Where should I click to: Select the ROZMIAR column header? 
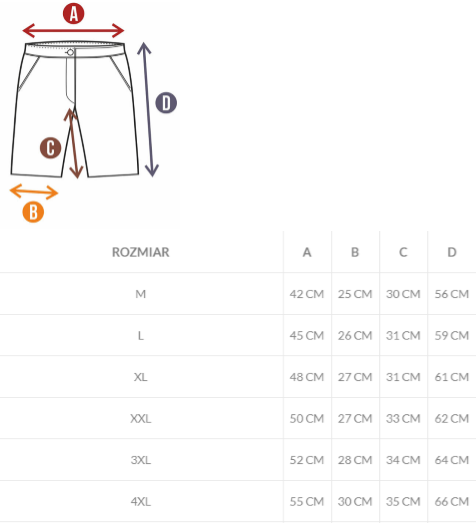pos(140,252)
